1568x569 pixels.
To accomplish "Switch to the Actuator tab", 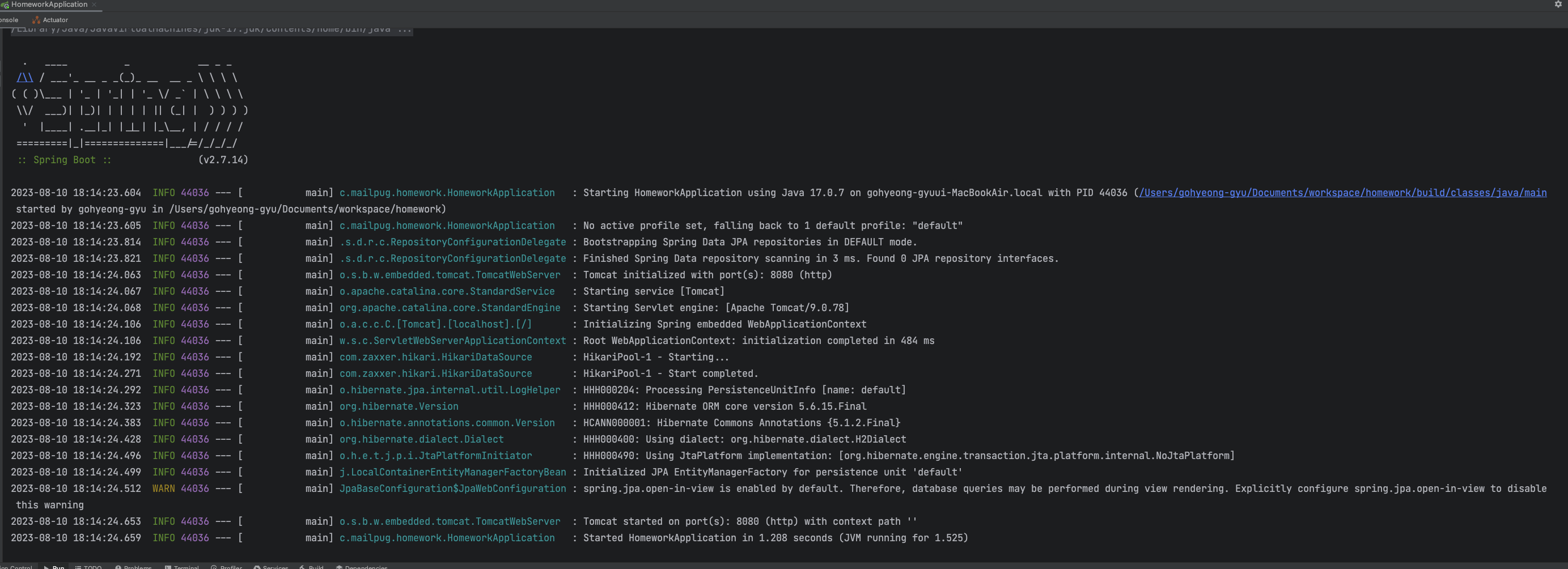I will (50, 20).
